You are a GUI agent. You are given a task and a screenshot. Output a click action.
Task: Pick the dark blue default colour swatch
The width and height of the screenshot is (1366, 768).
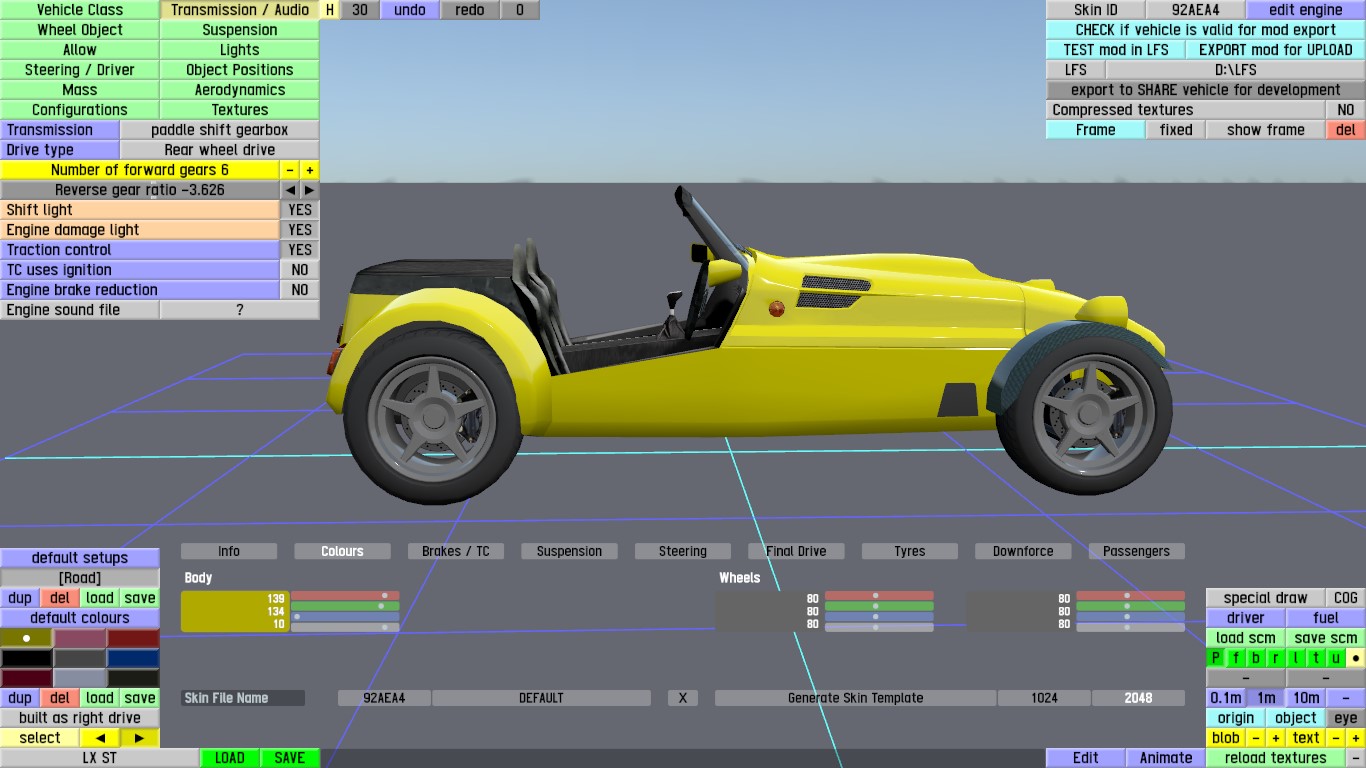pyautogui.click(x=133, y=658)
